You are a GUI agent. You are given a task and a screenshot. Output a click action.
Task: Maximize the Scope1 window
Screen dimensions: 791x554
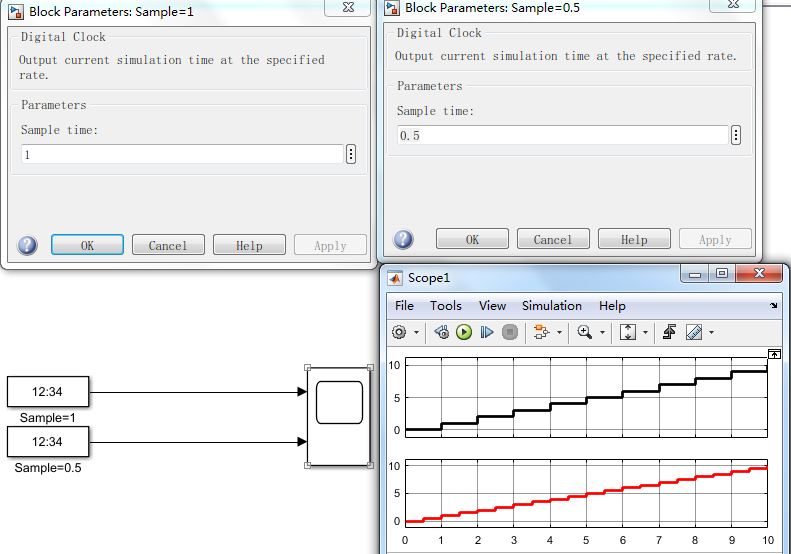click(x=722, y=274)
